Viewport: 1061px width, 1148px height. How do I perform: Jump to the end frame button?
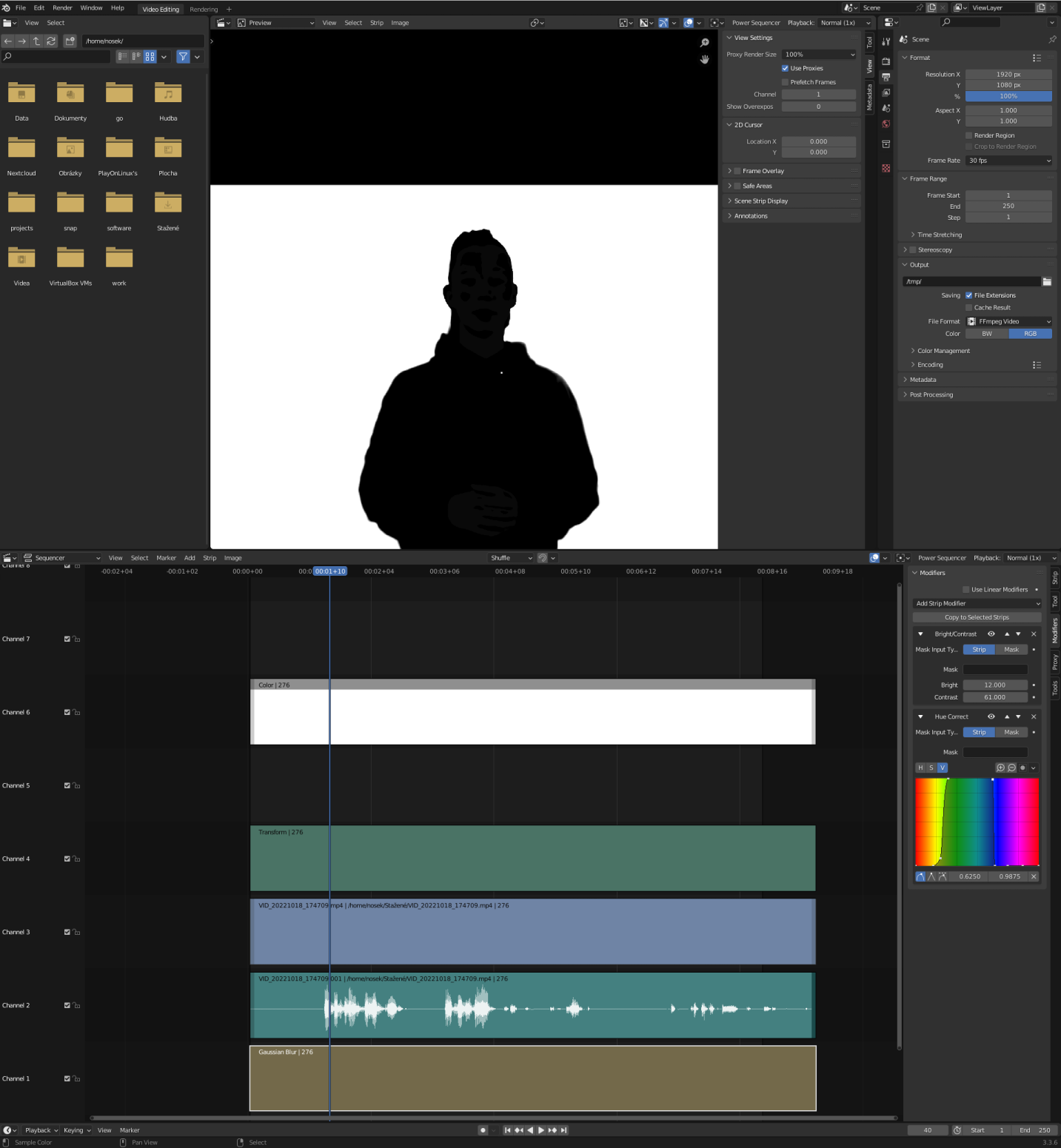(x=564, y=1130)
